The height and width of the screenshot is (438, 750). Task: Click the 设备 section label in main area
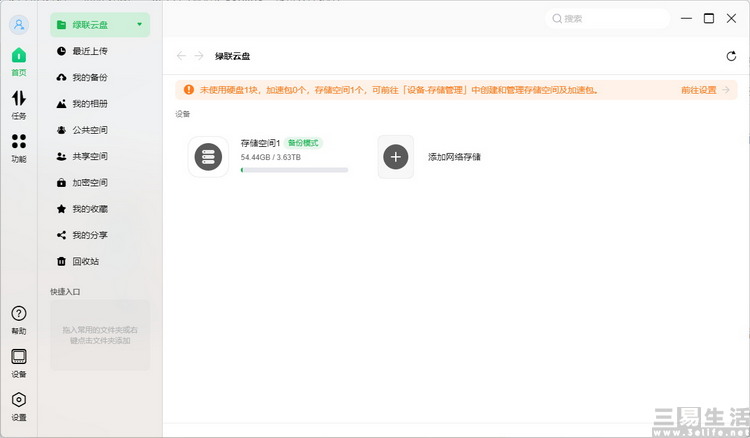click(183, 114)
